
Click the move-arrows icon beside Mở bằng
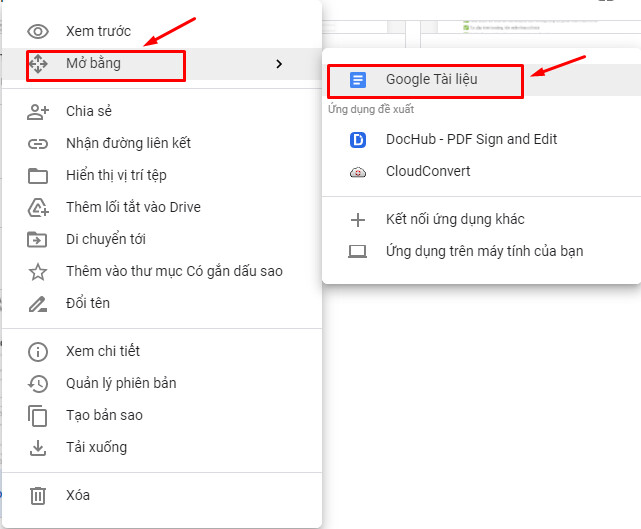tap(38, 64)
